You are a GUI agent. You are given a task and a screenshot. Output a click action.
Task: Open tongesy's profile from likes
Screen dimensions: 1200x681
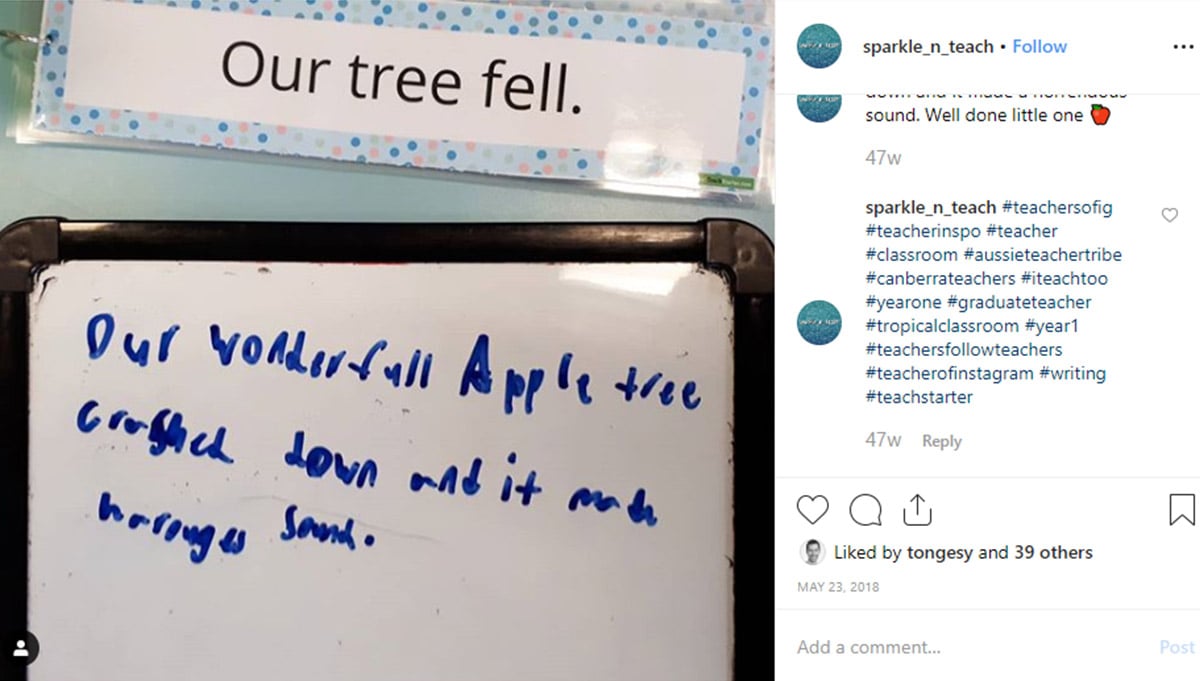click(x=943, y=553)
